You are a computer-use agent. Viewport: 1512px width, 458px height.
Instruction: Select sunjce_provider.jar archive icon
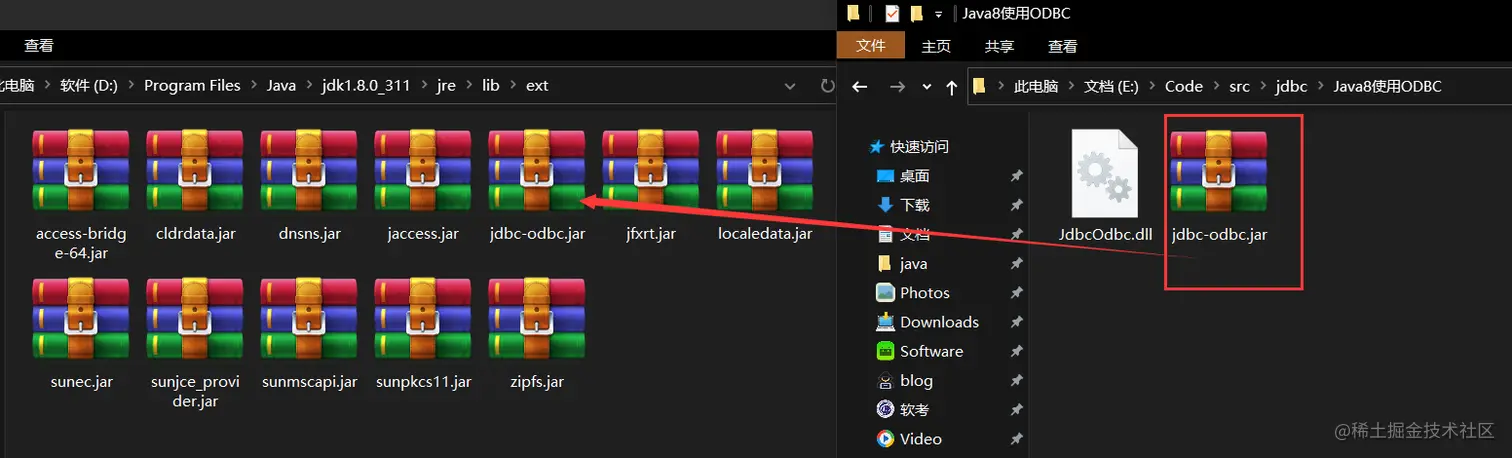tap(194, 318)
